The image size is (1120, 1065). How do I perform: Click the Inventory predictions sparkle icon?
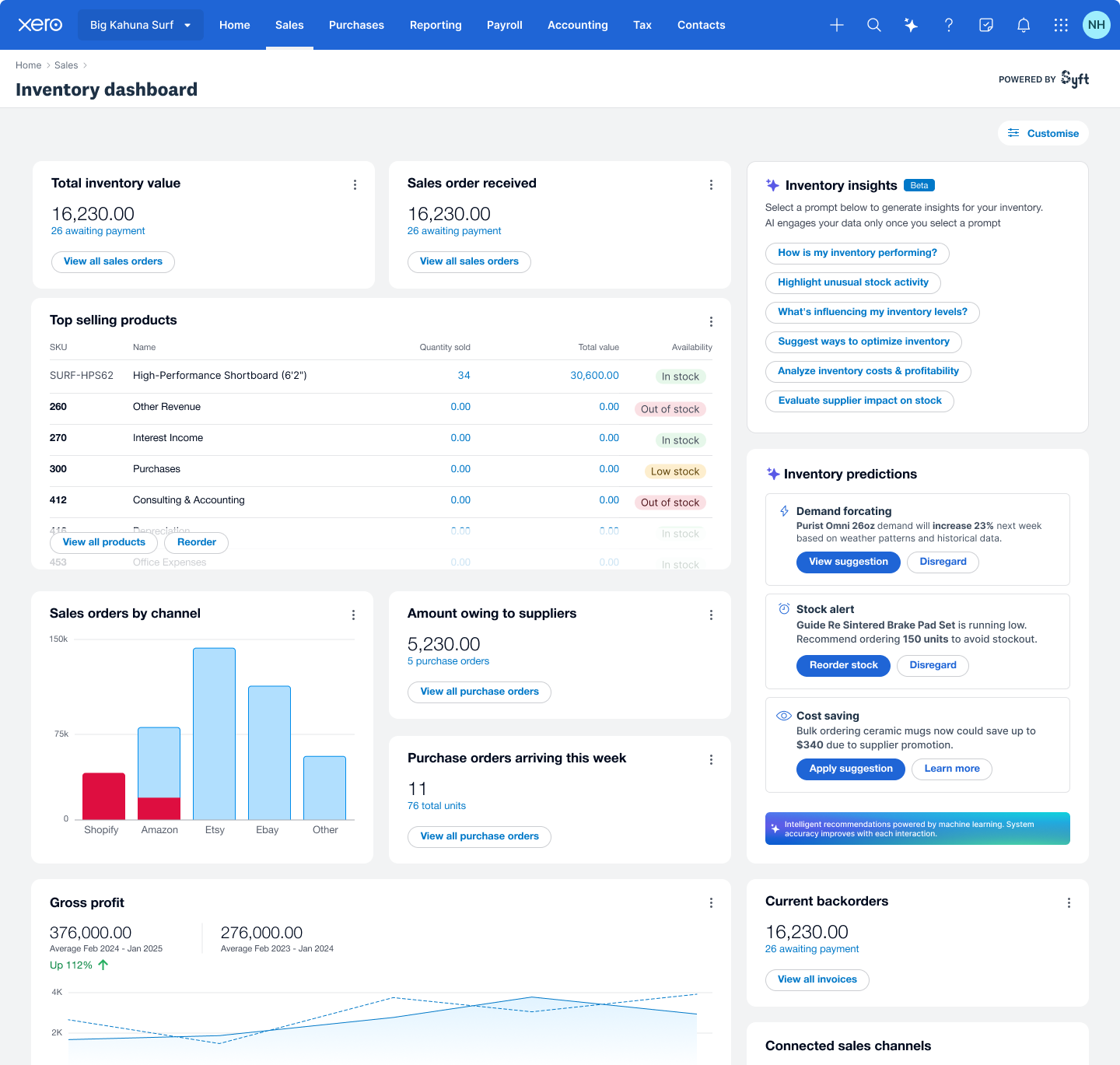click(x=773, y=474)
